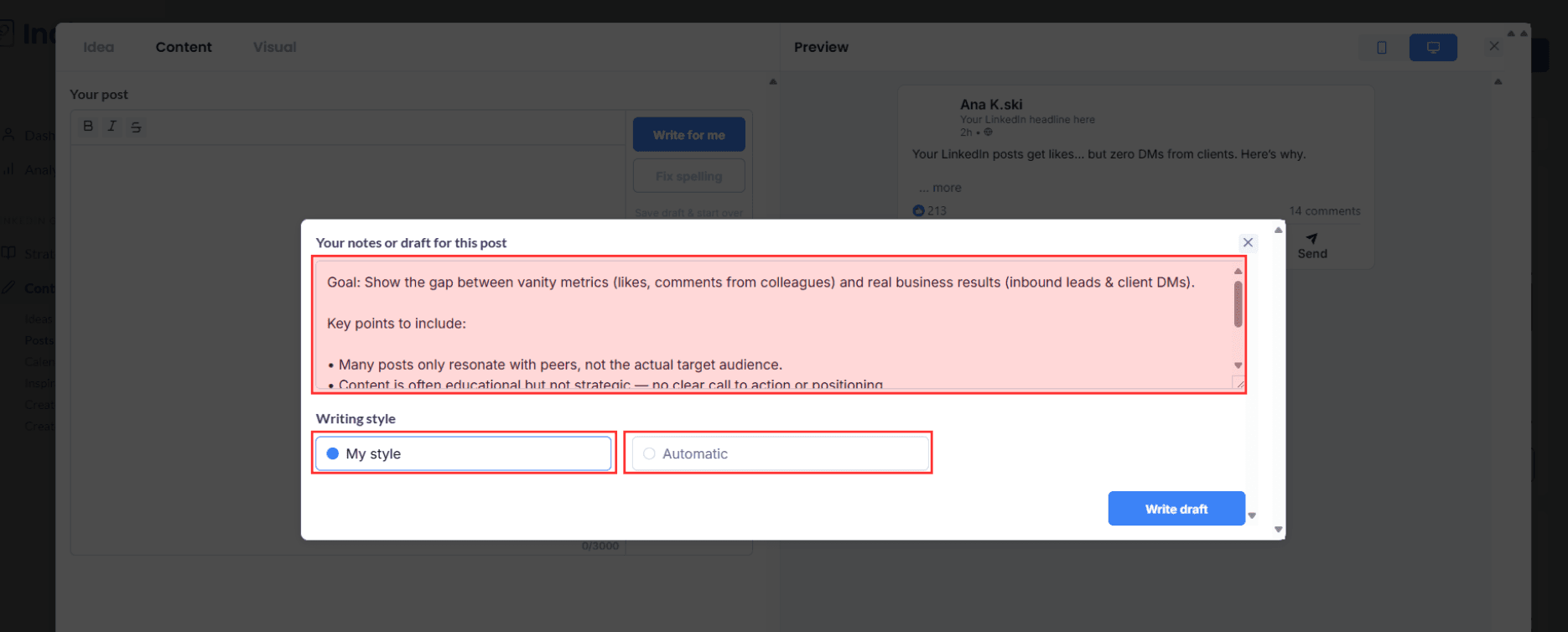
Task: Switch preview to mobile view icon
Action: click(x=1382, y=48)
